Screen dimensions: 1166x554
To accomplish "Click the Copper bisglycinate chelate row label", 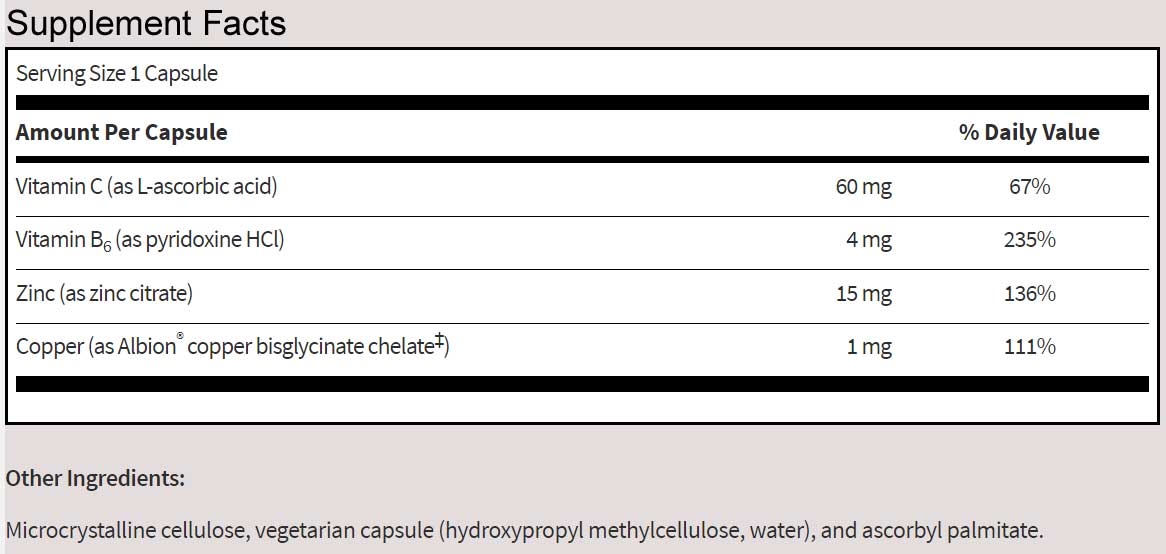I will (x=232, y=347).
